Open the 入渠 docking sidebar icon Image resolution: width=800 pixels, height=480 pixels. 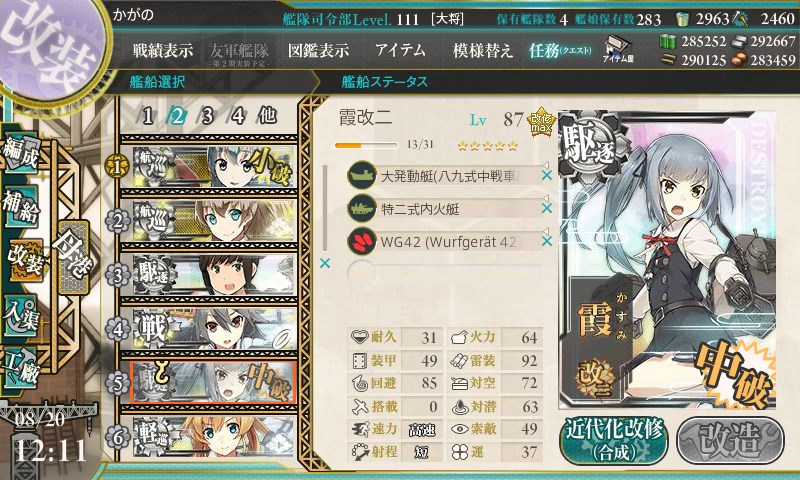coord(21,316)
